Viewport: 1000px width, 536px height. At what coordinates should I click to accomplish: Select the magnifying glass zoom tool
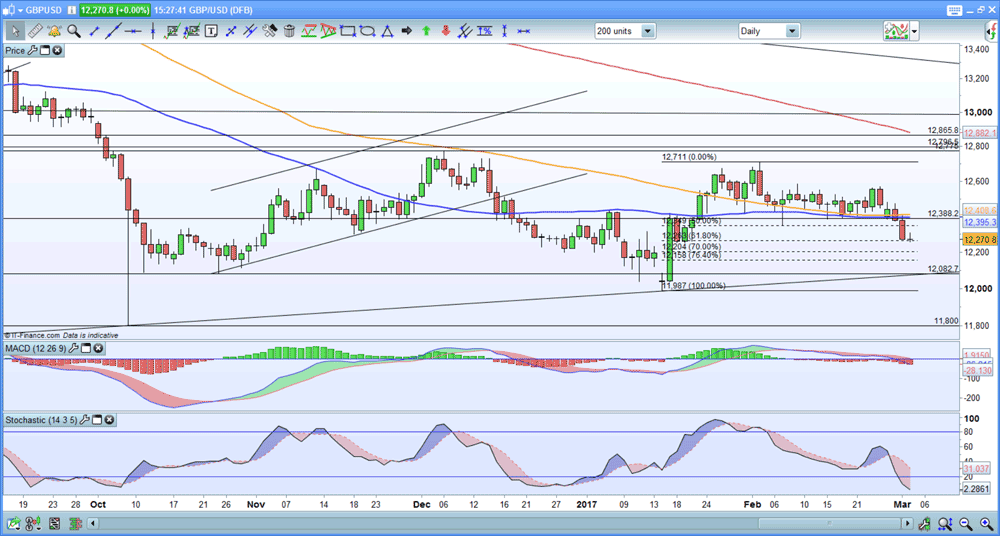(x=73, y=30)
